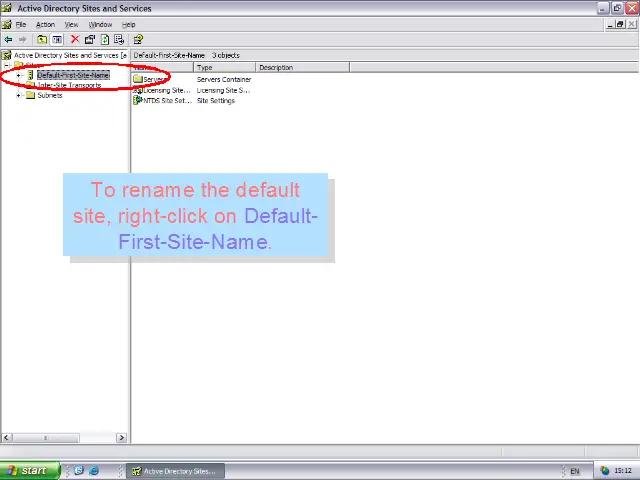
Task: Open the Properties toolbar icon
Action: tap(90, 40)
